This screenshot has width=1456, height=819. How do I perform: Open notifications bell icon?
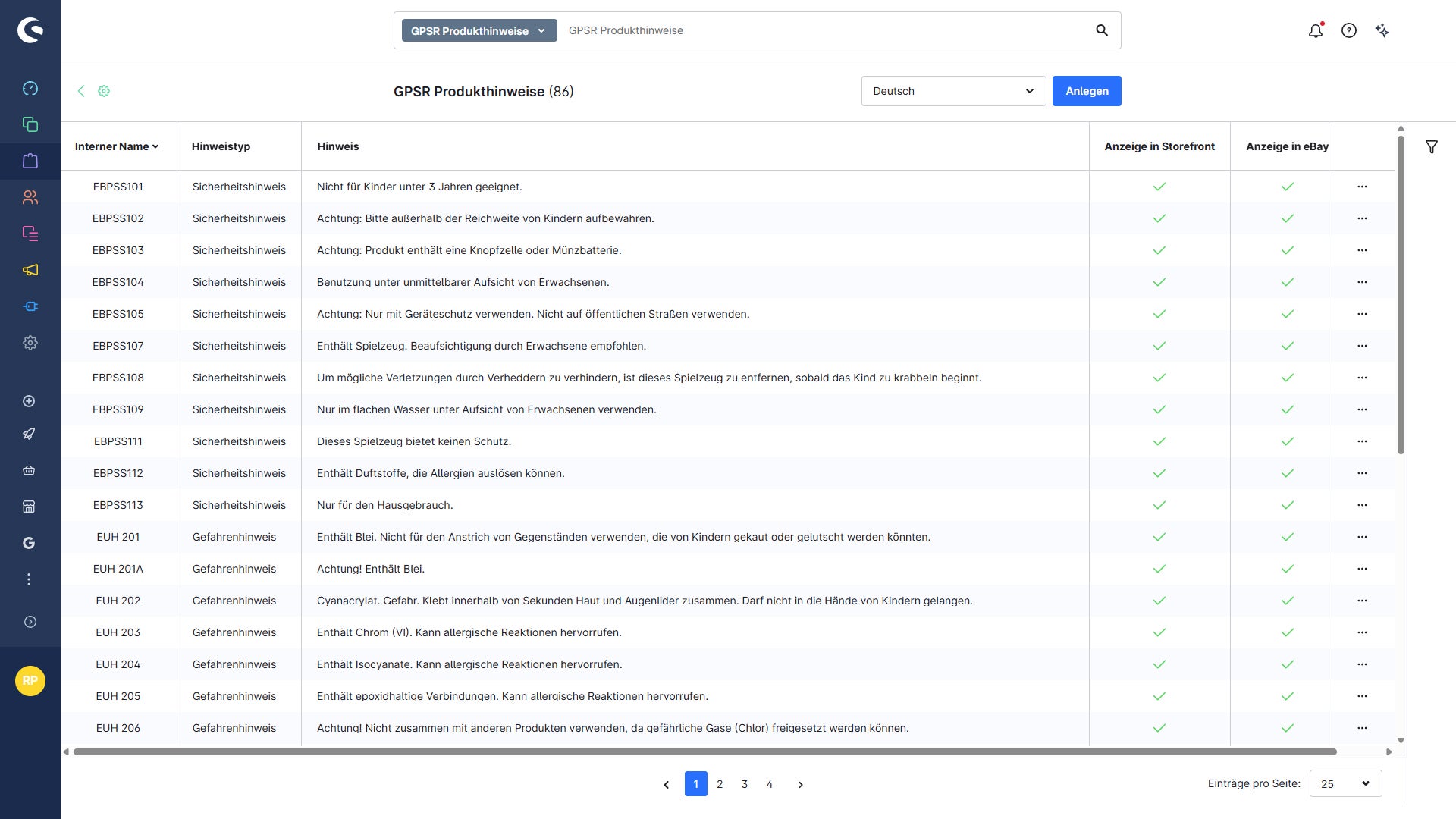(1316, 30)
